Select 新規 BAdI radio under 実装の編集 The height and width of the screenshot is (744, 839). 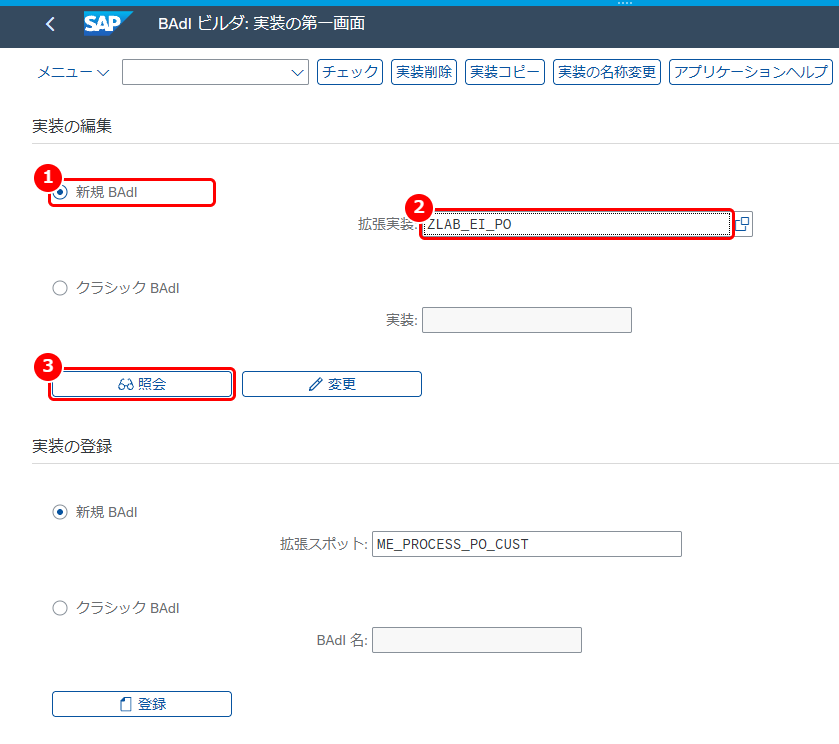(60, 192)
